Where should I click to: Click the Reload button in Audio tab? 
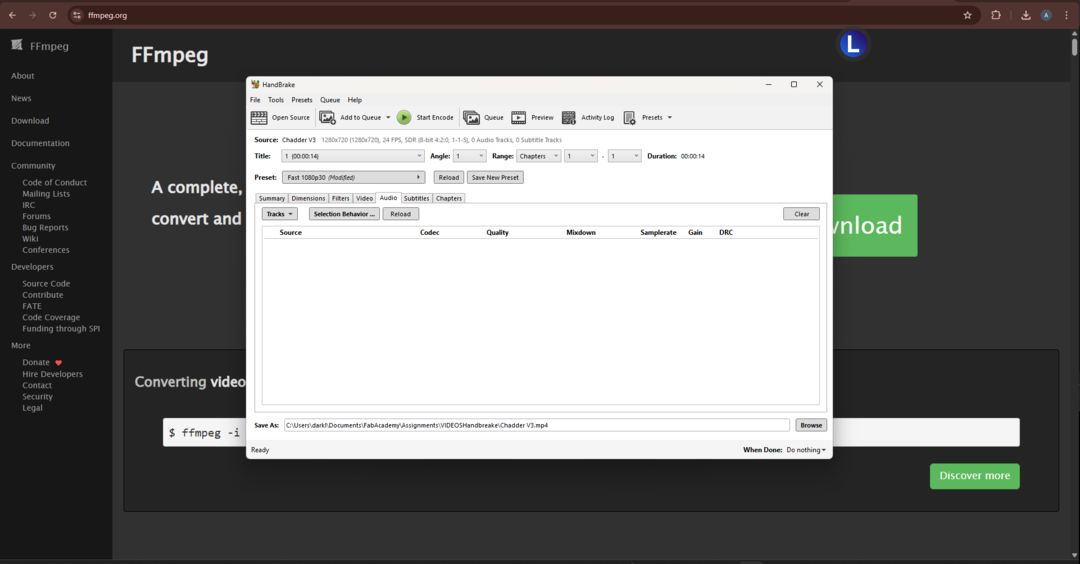point(400,214)
